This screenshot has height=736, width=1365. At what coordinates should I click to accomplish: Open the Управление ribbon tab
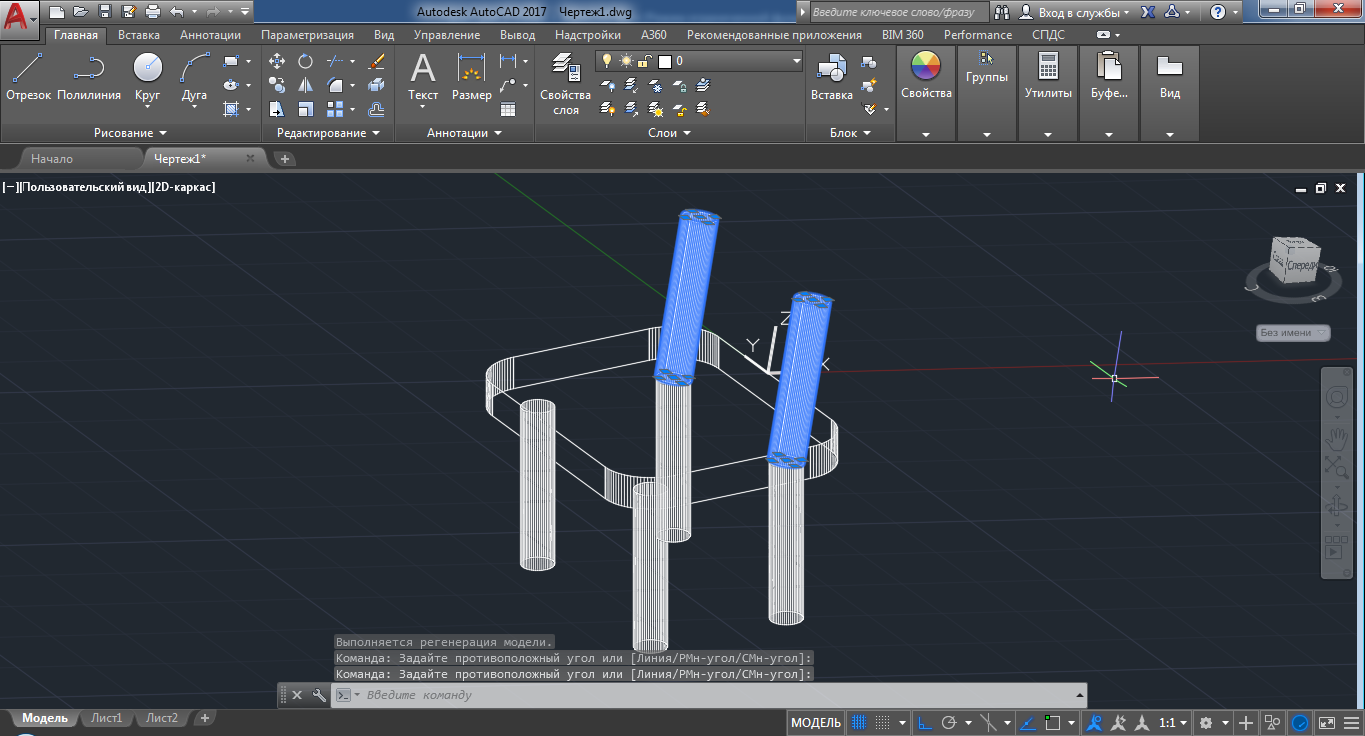pos(446,35)
